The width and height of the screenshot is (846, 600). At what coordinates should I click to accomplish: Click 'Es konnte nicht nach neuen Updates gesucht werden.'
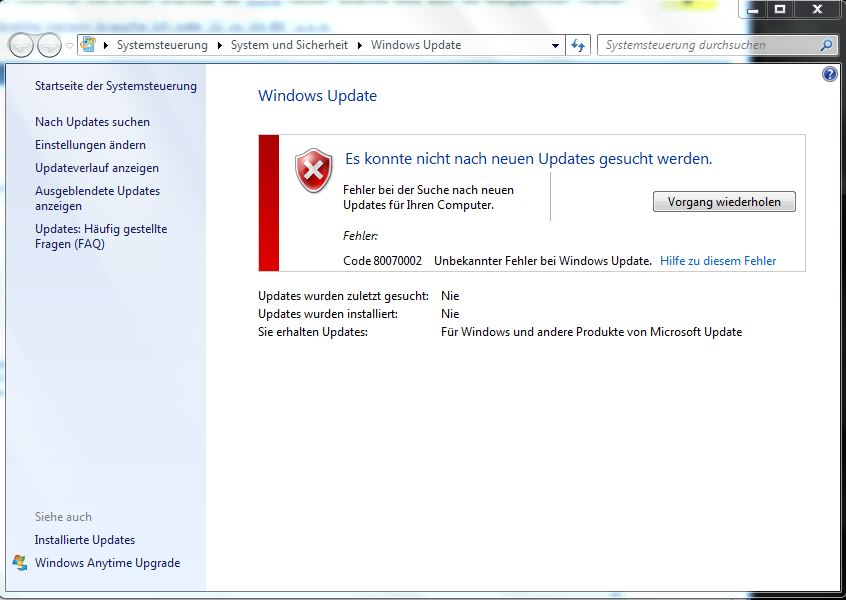(x=528, y=159)
